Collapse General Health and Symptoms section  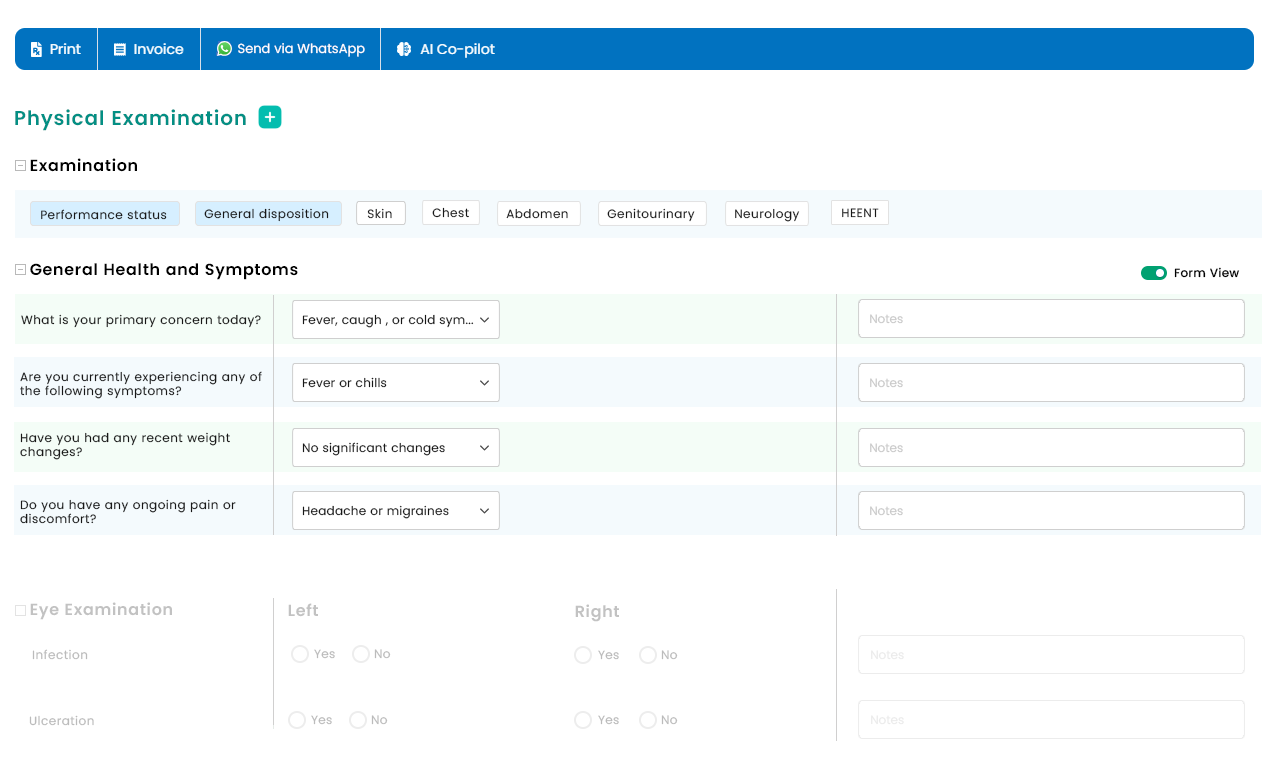pos(20,270)
